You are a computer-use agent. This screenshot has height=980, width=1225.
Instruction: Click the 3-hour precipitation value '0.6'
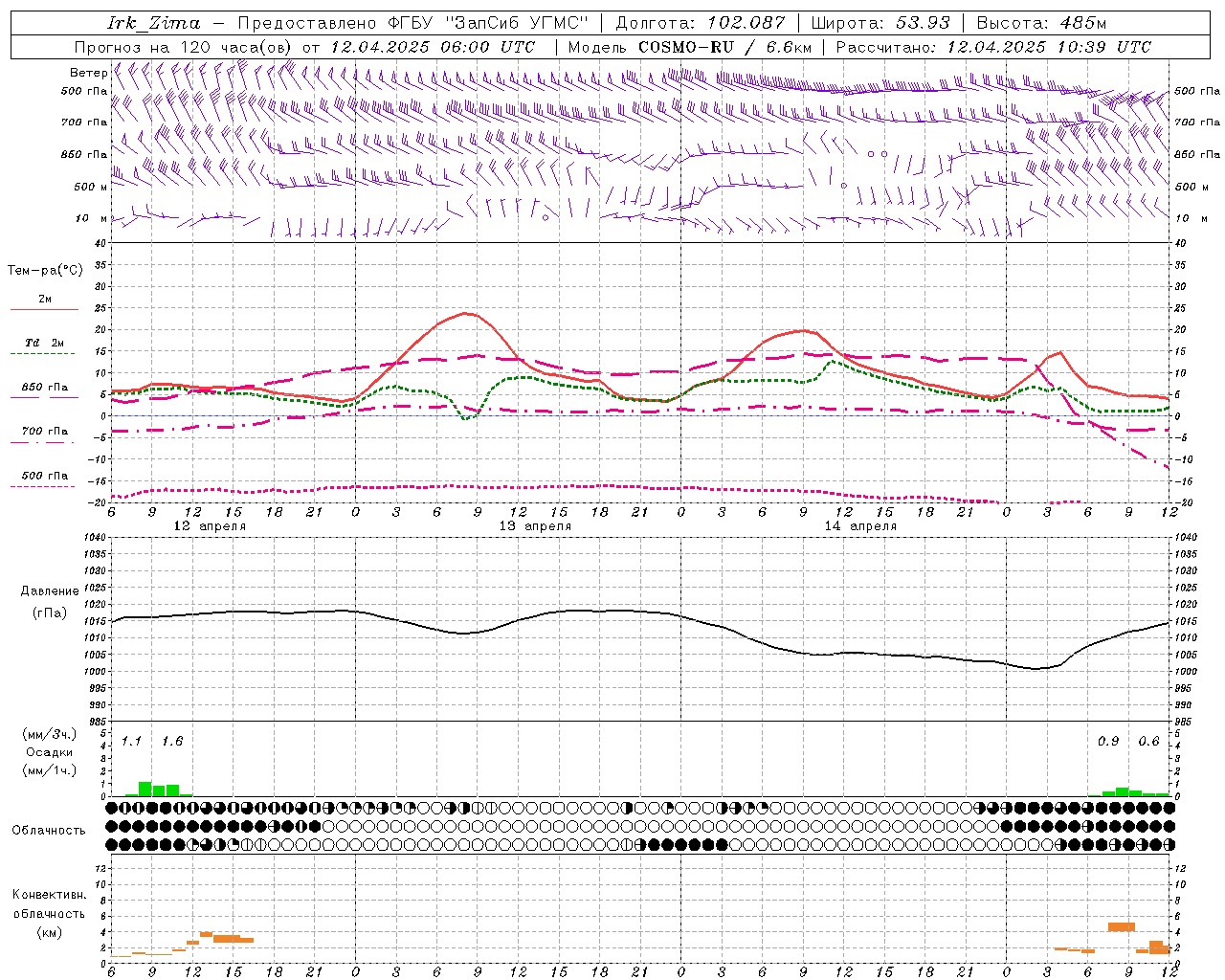pos(1148,741)
